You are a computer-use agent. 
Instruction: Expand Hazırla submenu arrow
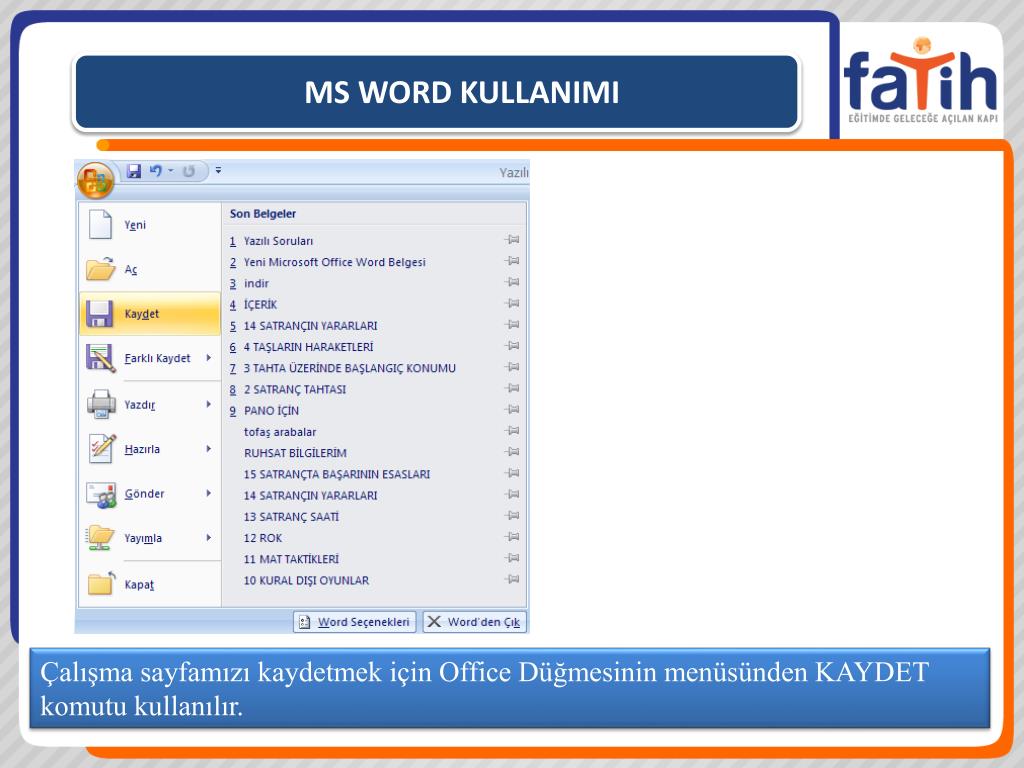point(209,449)
